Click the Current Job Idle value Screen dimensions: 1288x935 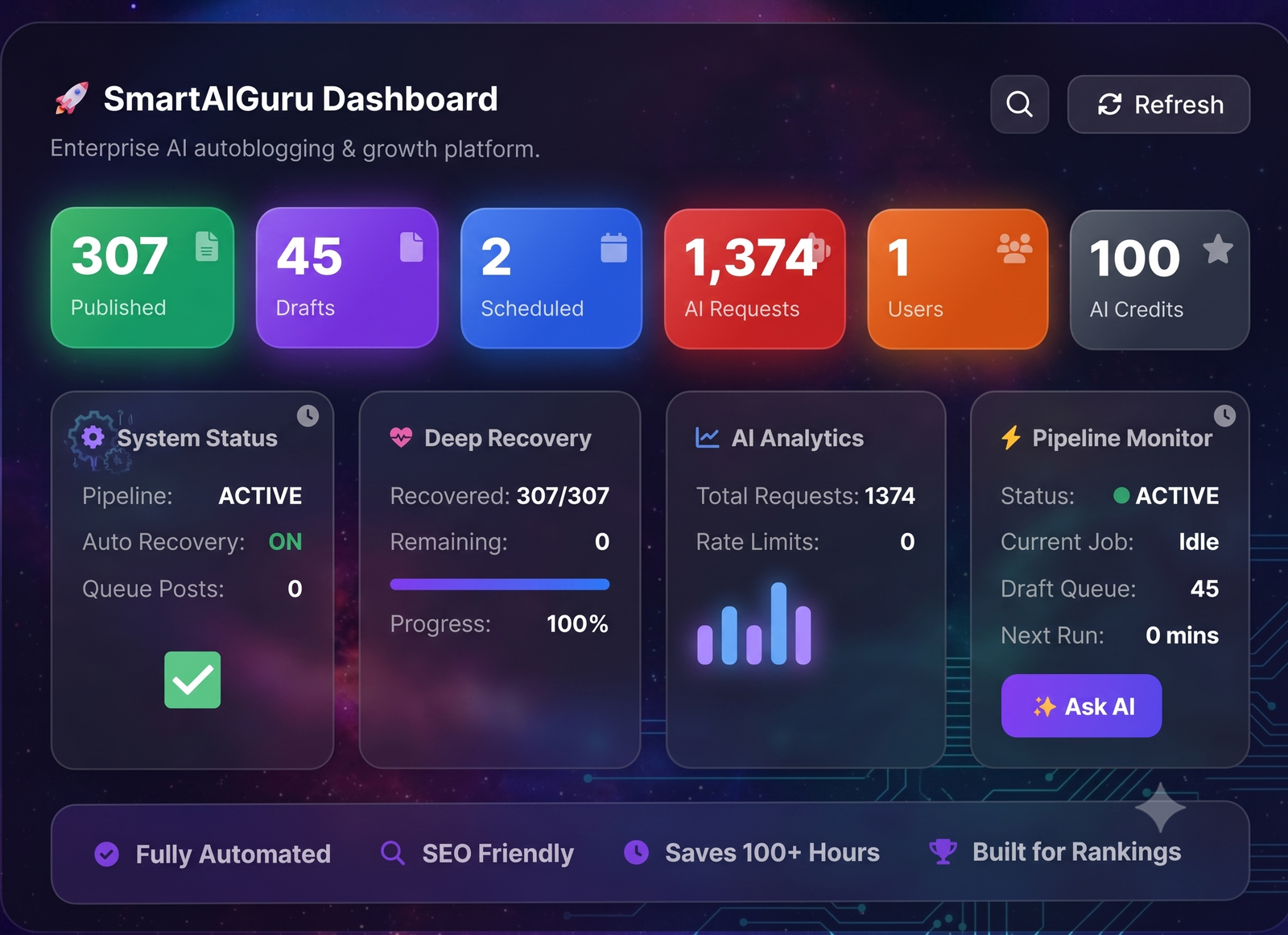(x=1199, y=542)
